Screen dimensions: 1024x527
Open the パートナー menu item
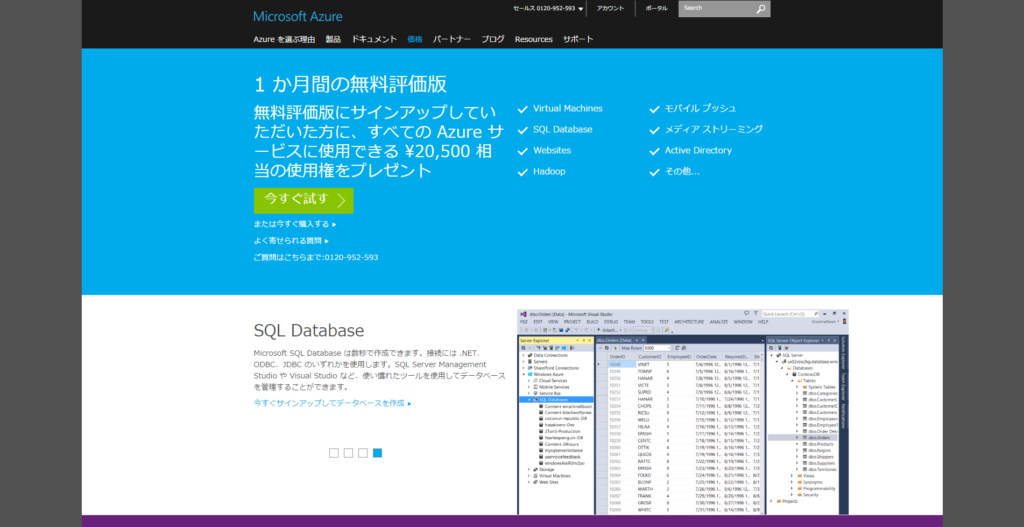tap(452, 39)
